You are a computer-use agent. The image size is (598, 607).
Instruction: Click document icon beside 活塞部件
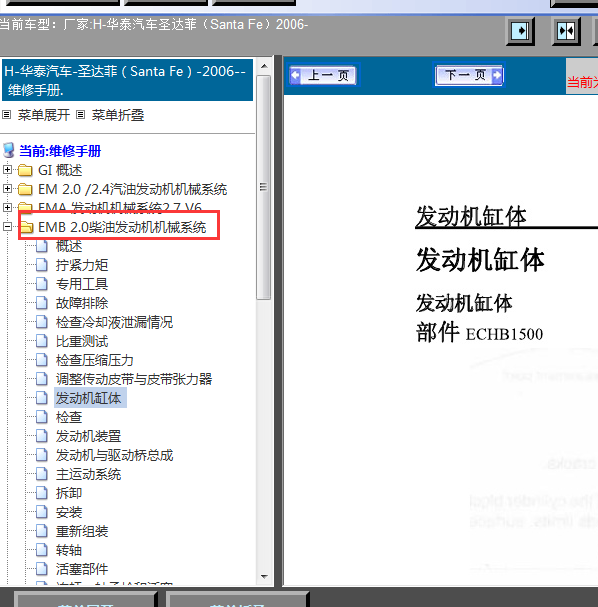[41, 569]
